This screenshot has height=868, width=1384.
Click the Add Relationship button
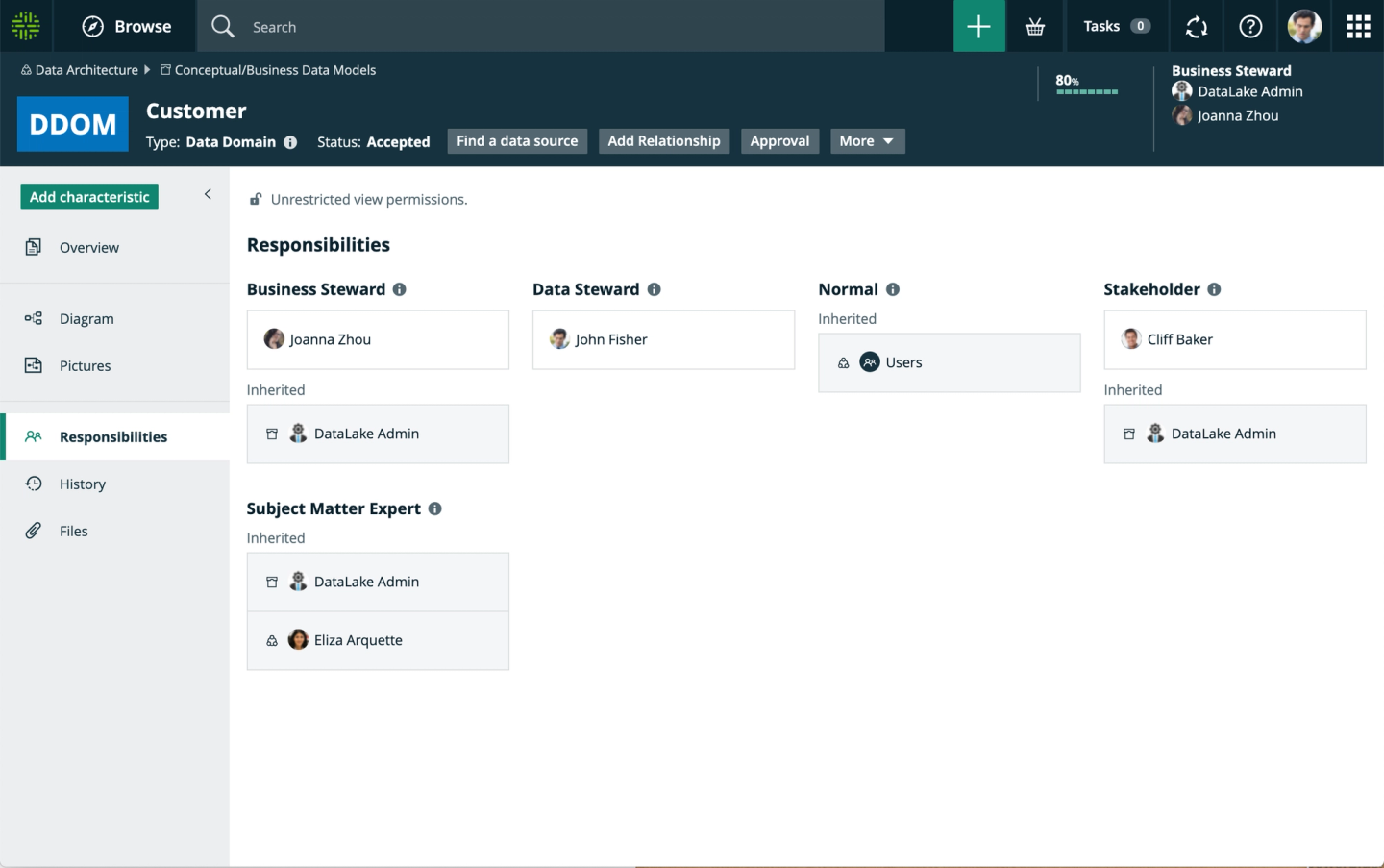(x=663, y=141)
